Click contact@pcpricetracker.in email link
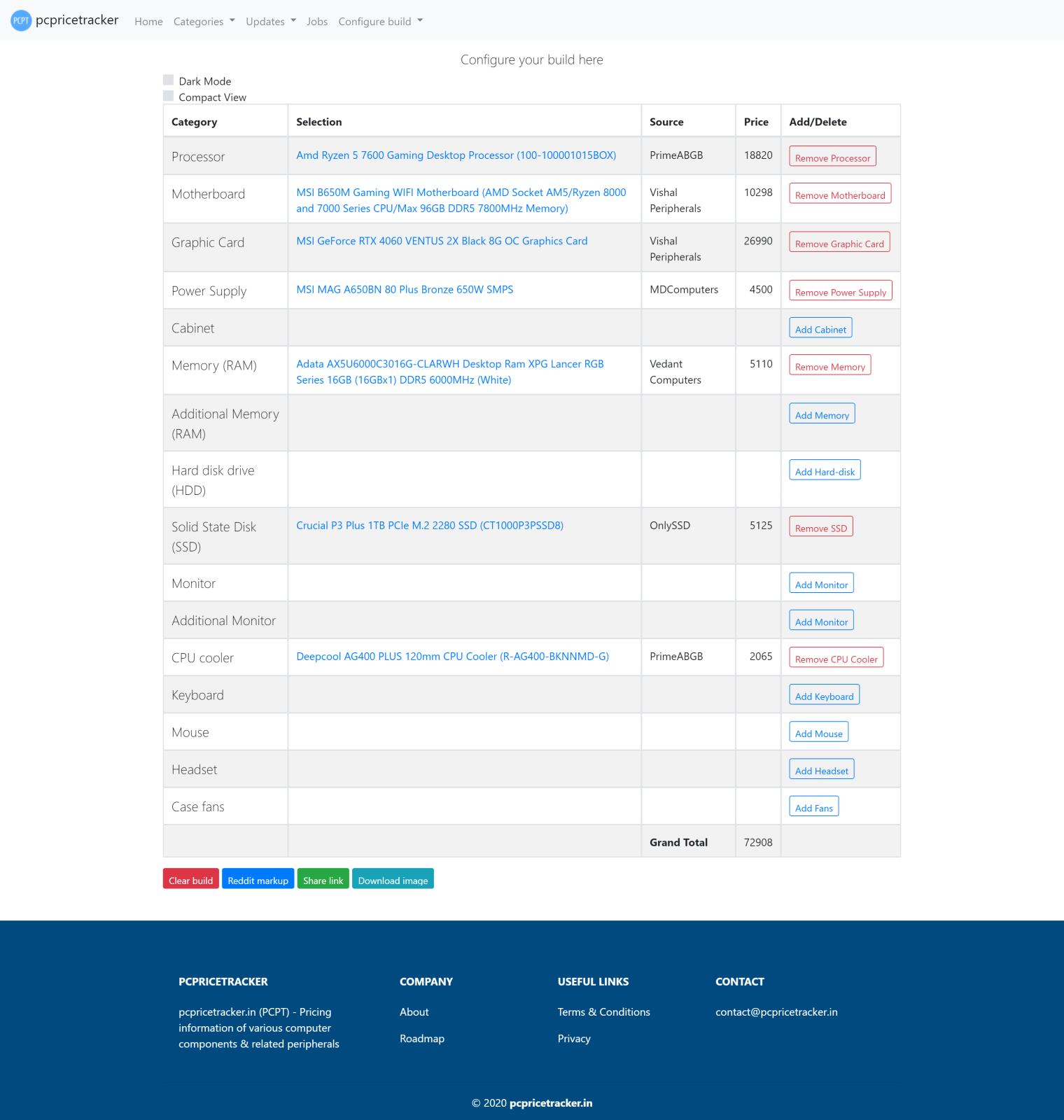The height and width of the screenshot is (1120, 1064). (776, 1012)
